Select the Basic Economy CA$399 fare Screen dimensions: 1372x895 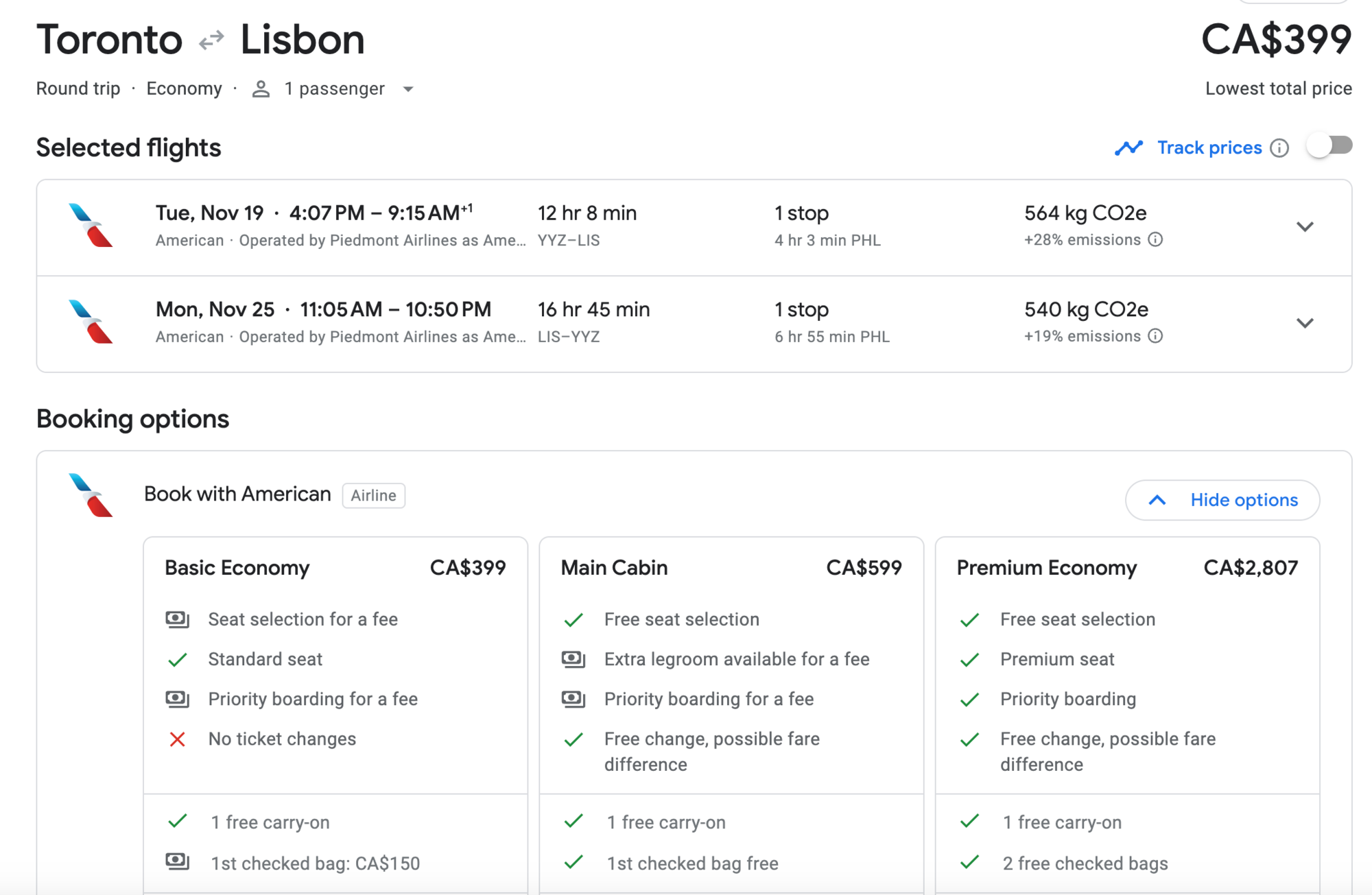point(335,568)
